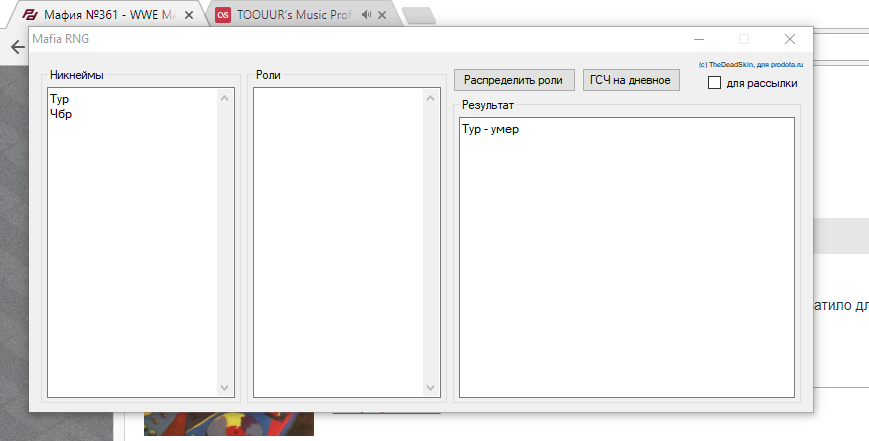Image resolution: width=869 pixels, height=441 pixels.
Task: Click the Last.fm favicon on the second tab
Action: click(x=223, y=15)
